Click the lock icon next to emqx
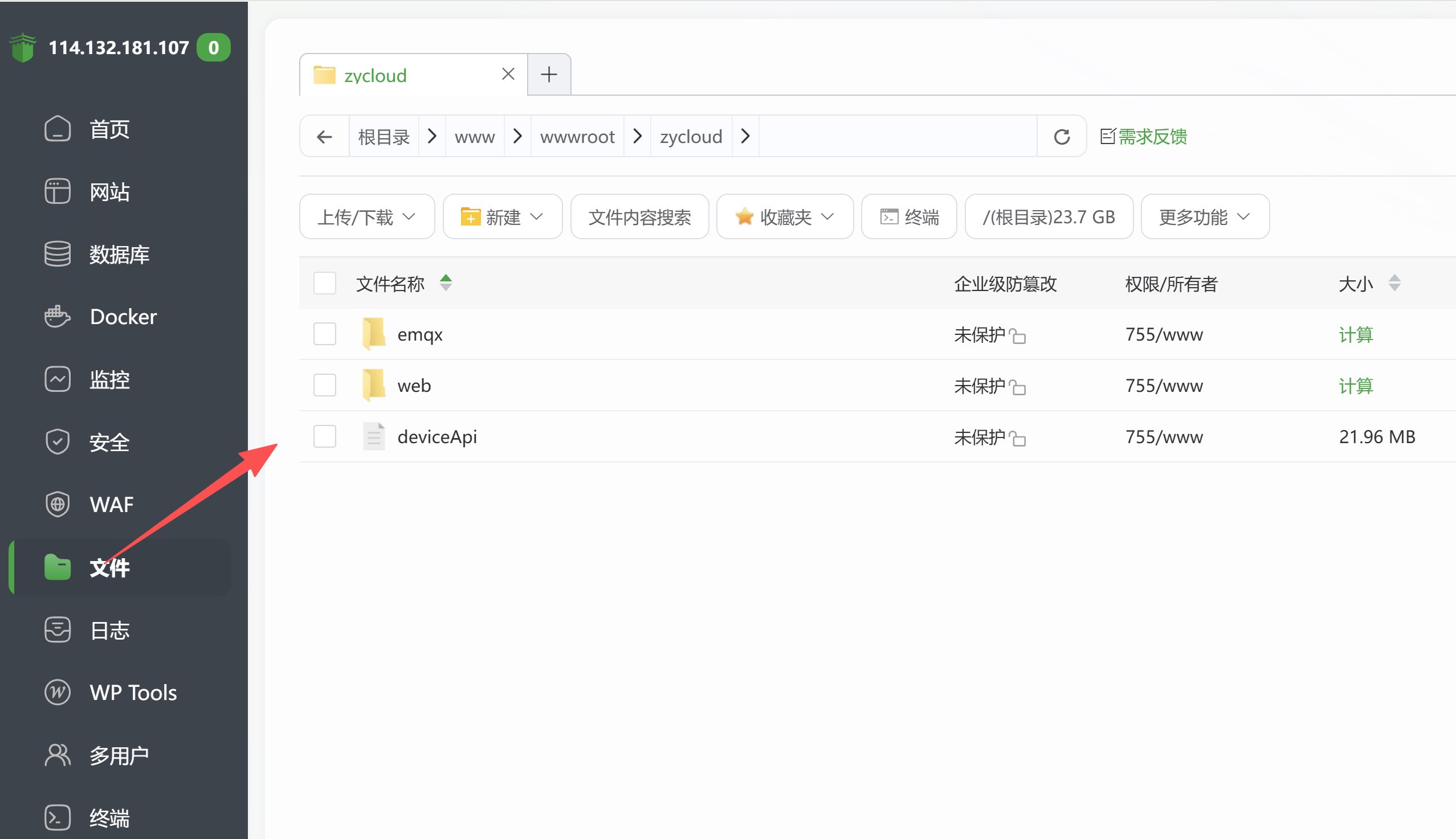 pyautogui.click(x=1018, y=336)
